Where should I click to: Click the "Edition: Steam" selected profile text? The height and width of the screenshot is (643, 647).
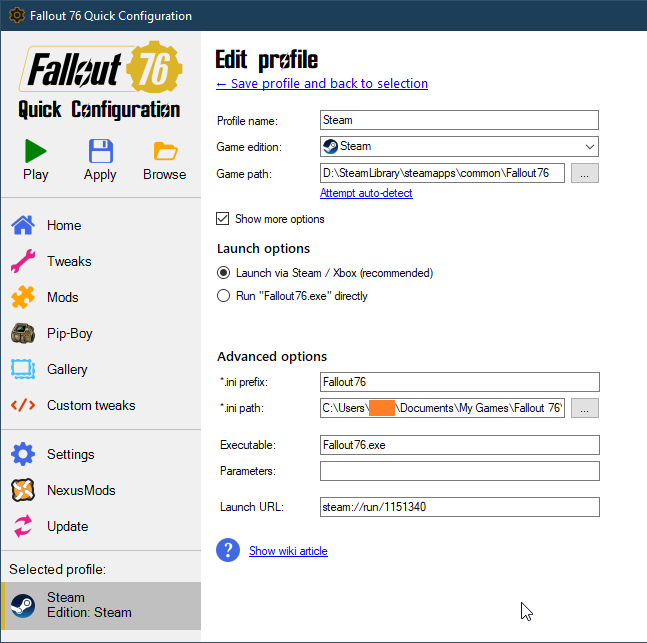(x=89, y=612)
